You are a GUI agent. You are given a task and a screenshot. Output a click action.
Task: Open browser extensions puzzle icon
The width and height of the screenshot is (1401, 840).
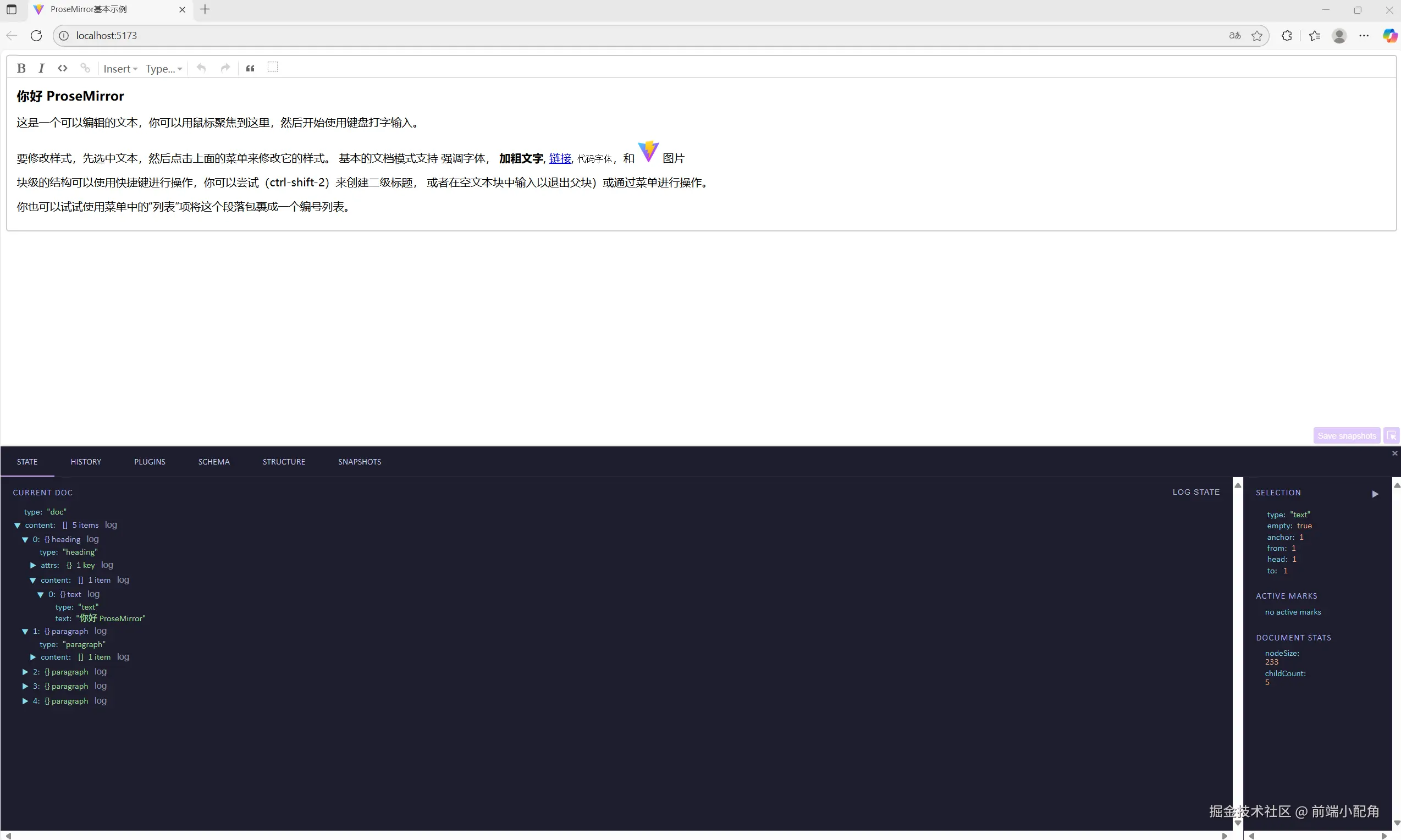(x=1287, y=36)
